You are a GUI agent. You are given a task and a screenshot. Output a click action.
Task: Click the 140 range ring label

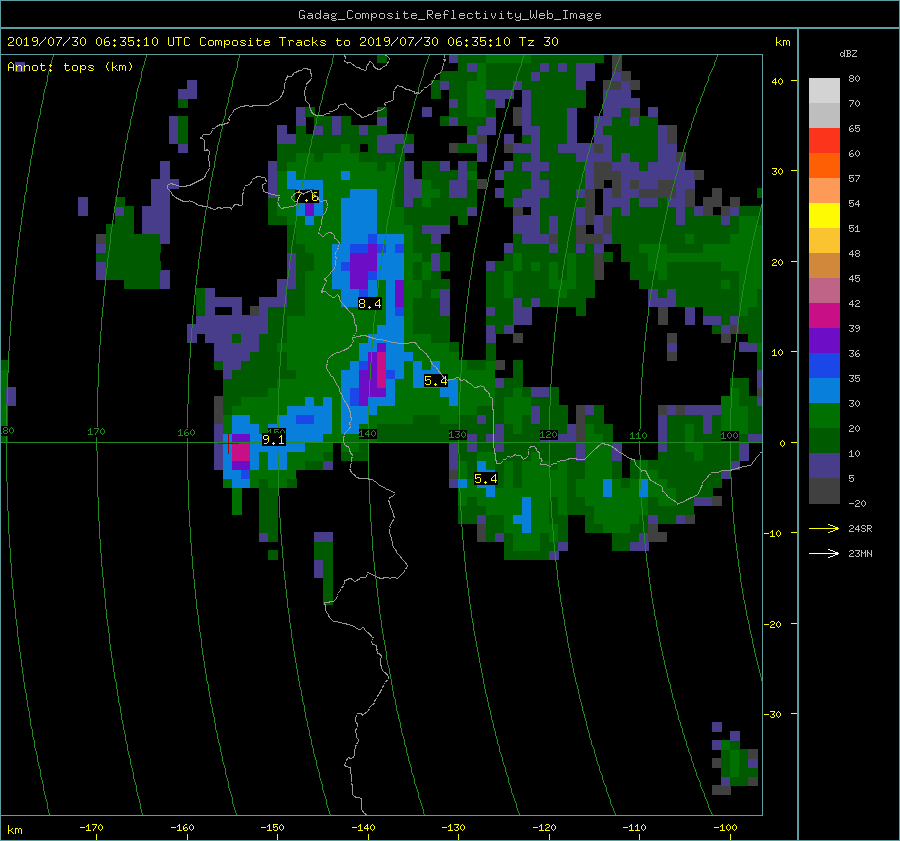(x=367, y=434)
